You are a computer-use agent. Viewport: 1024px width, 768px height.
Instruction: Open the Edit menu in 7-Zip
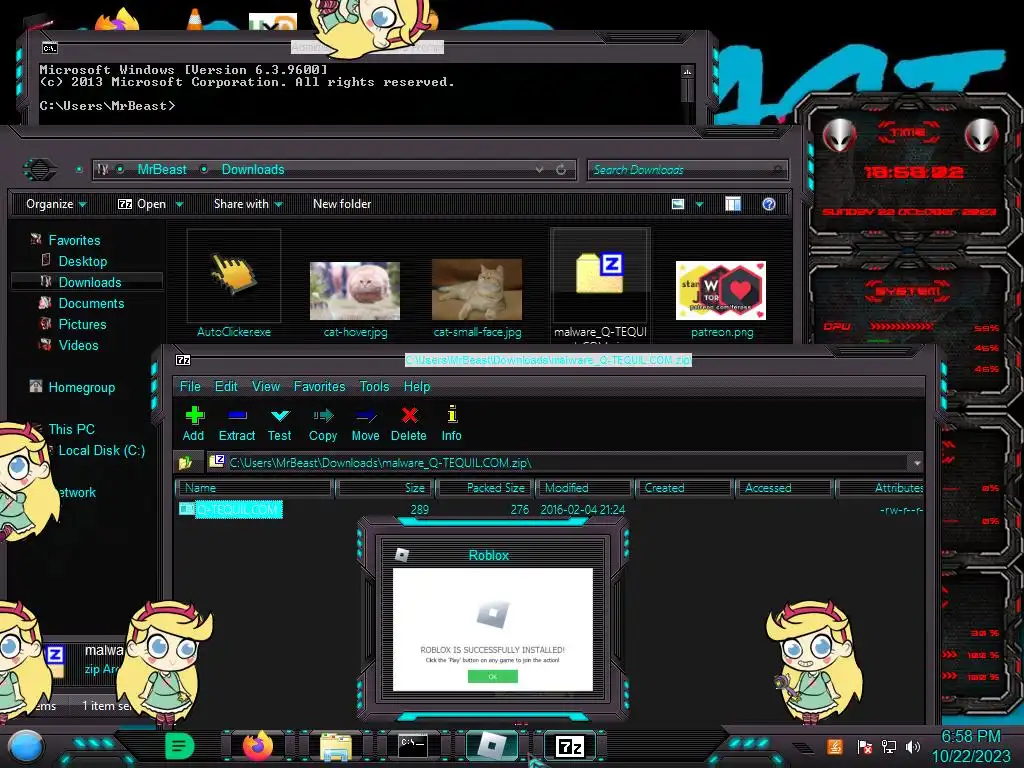point(226,386)
